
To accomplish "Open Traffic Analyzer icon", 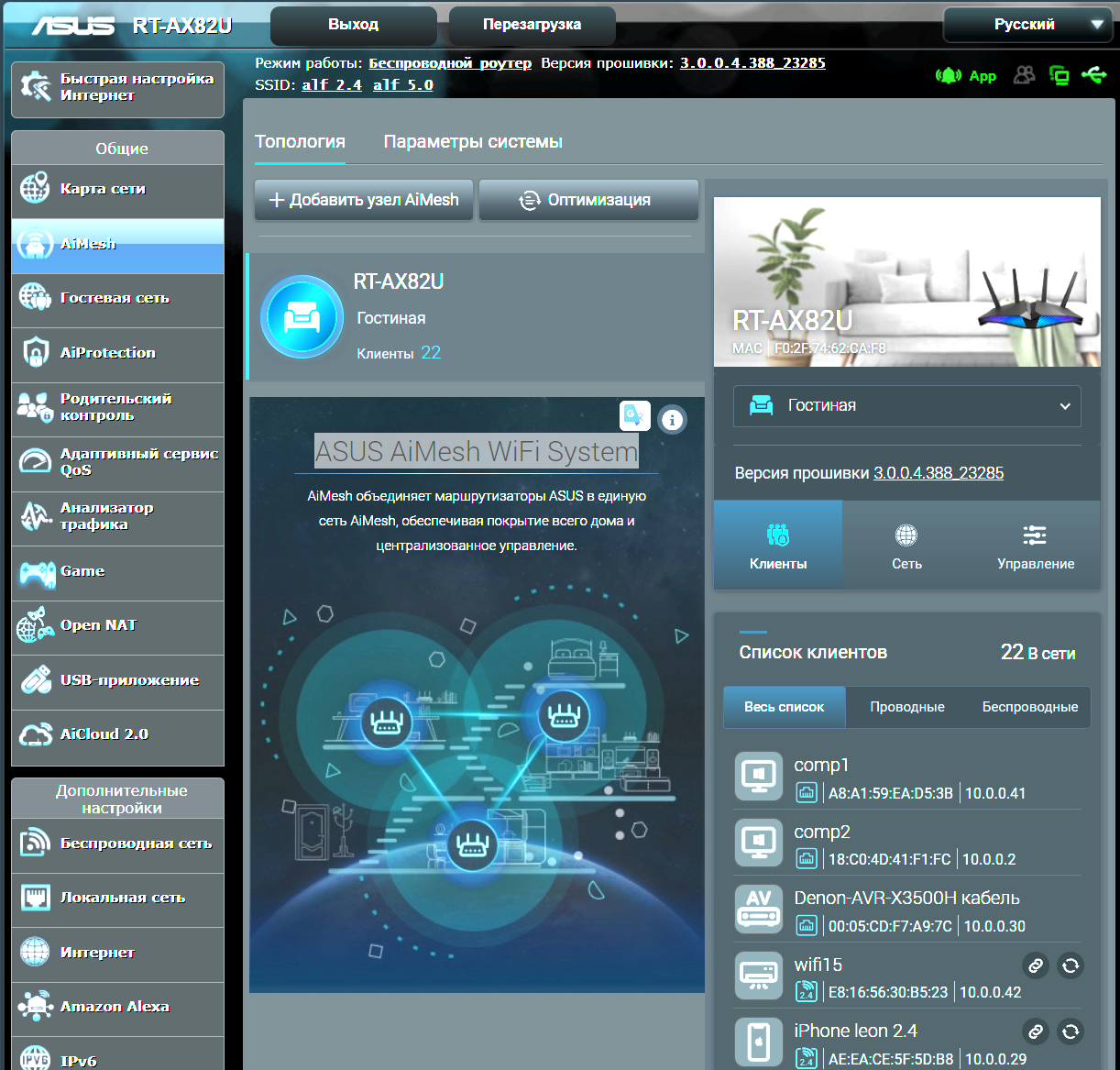I will click(x=36, y=516).
